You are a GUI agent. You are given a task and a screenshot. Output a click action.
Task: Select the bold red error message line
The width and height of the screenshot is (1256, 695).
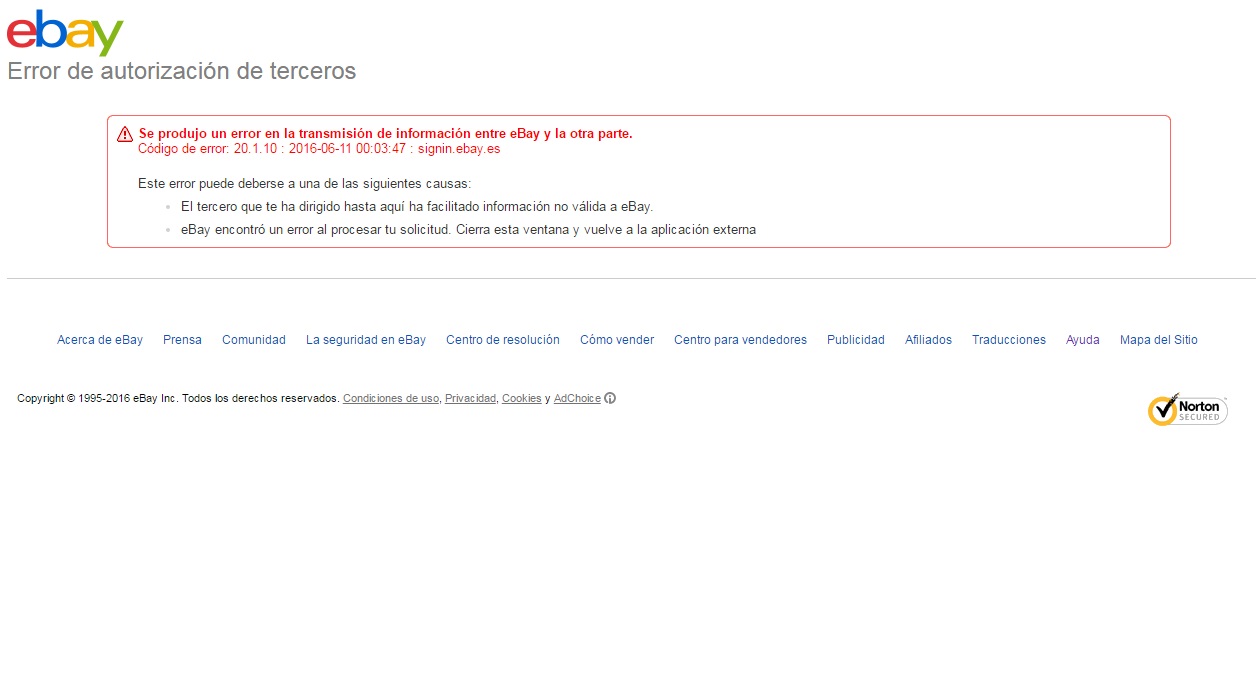click(x=386, y=133)
